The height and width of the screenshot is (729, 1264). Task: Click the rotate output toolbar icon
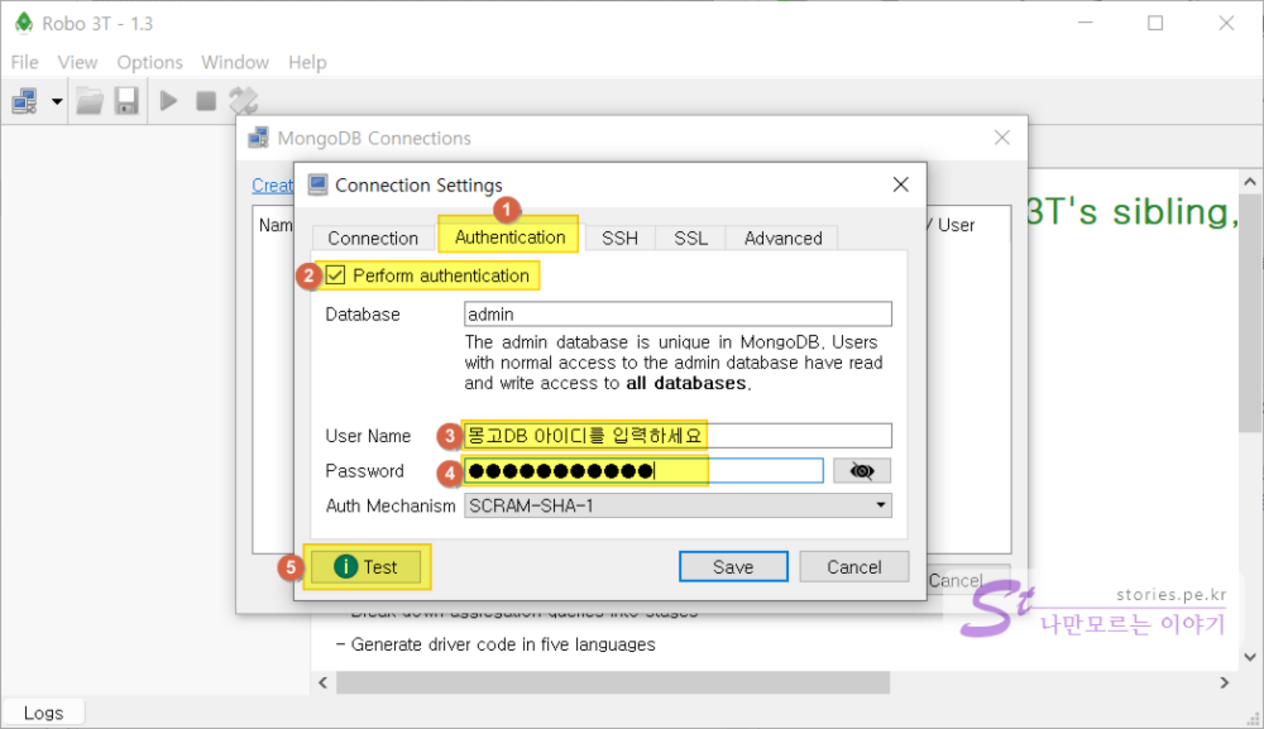pos(243,101)
